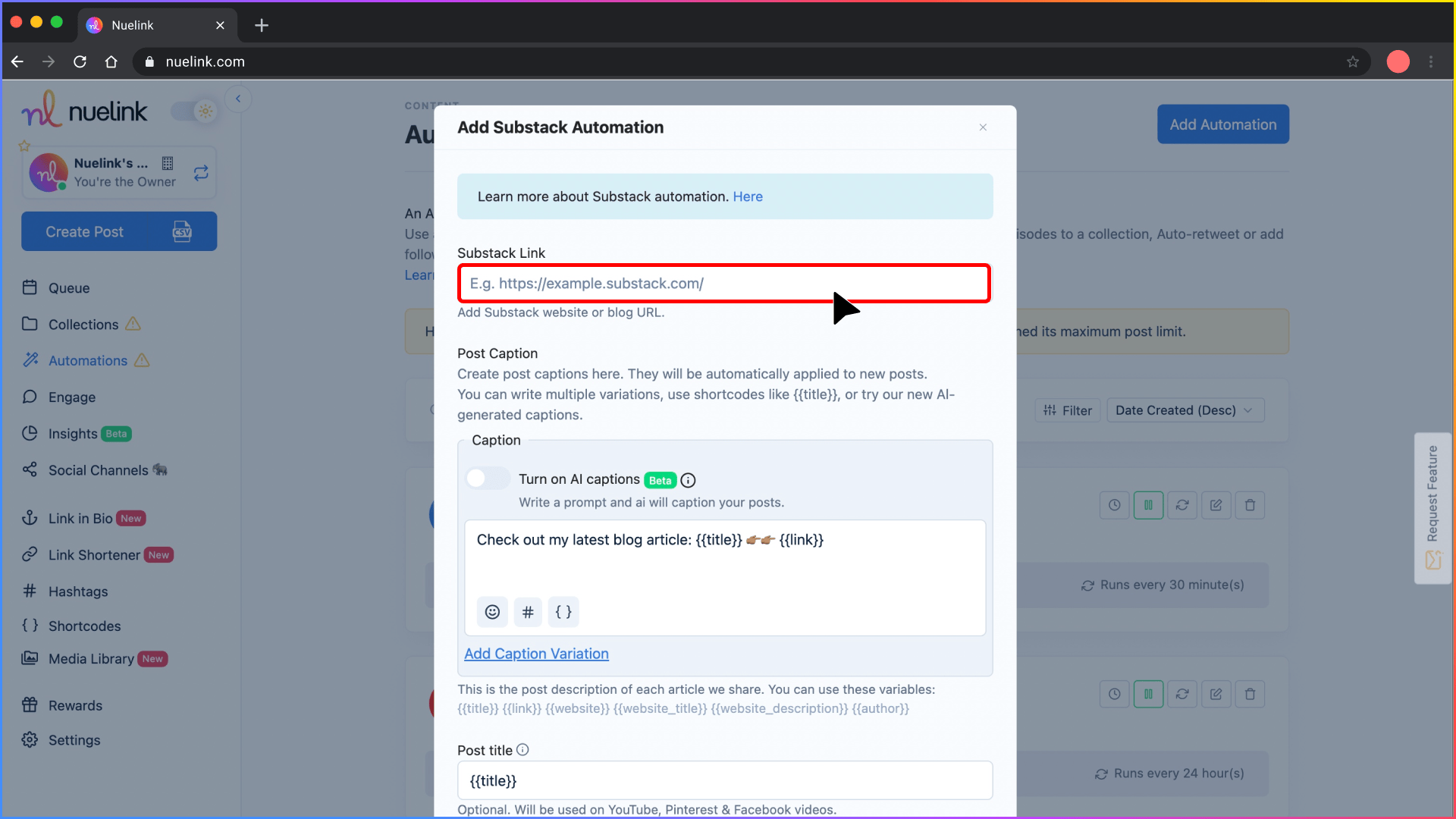The image size is (1456, 819).
Task: Refresh the automation using the sync icon
Action: [x=1182, y=505]
